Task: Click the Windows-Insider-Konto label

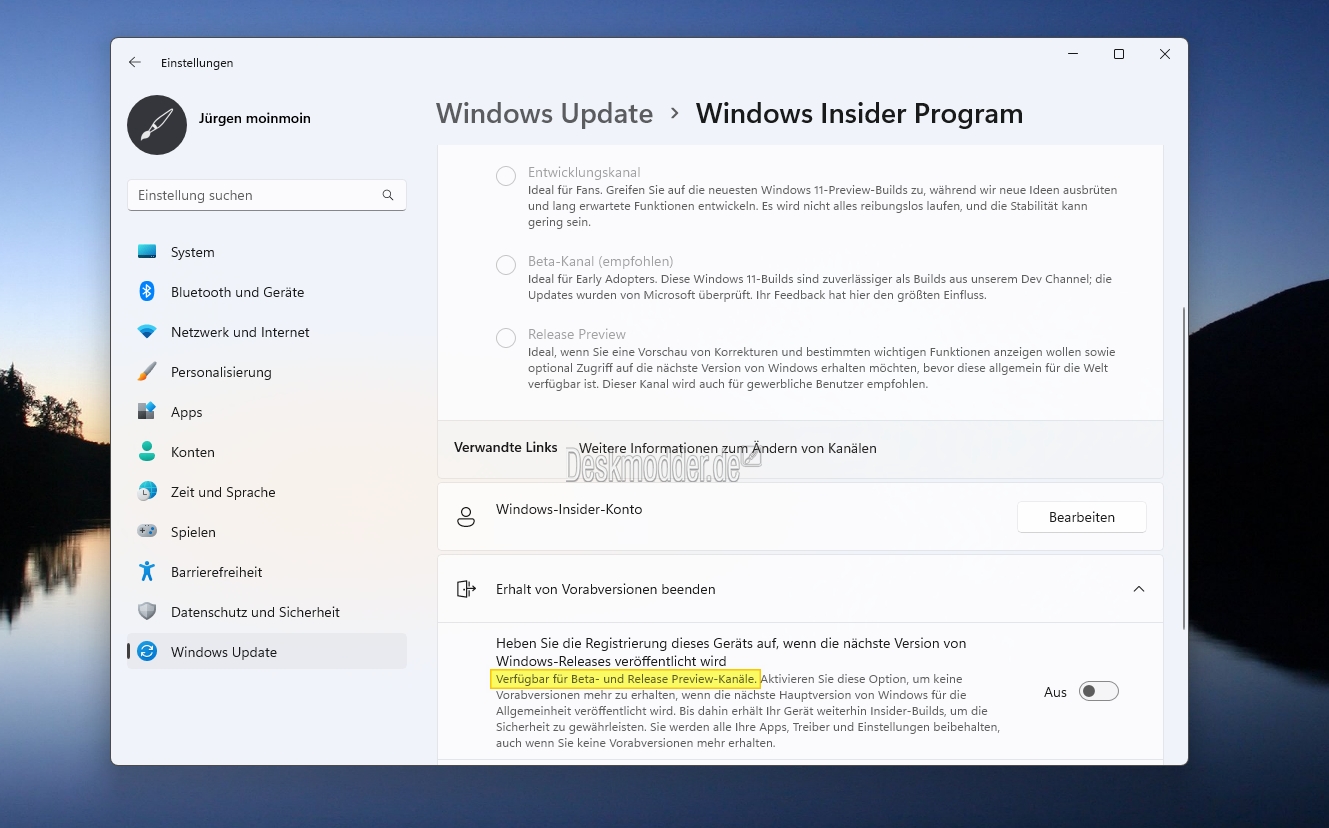Action: click(x=569, y=509)
